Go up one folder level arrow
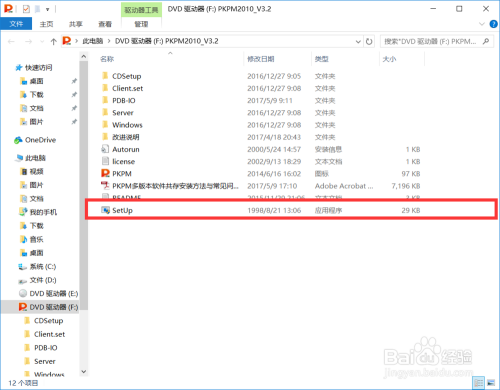The image size is (500, 390). pos(53,41)
